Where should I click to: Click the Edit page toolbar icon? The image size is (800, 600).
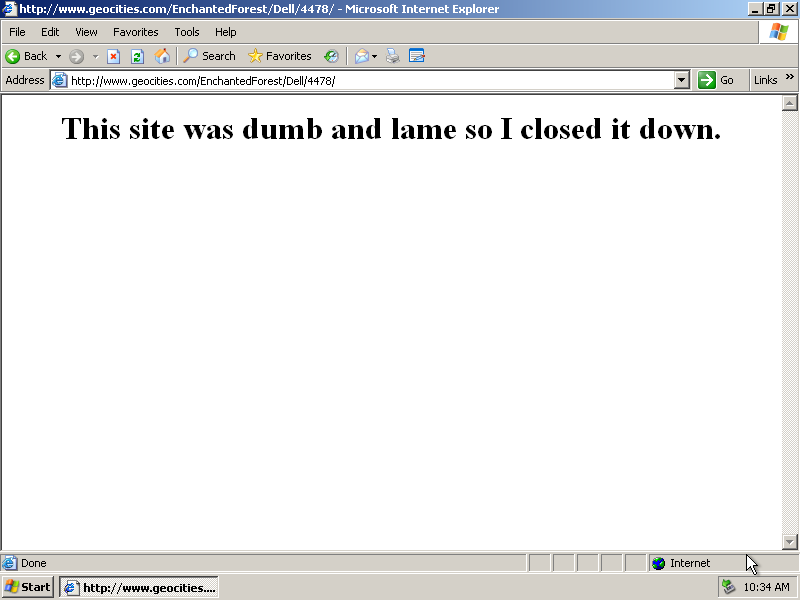coord(417,56)
